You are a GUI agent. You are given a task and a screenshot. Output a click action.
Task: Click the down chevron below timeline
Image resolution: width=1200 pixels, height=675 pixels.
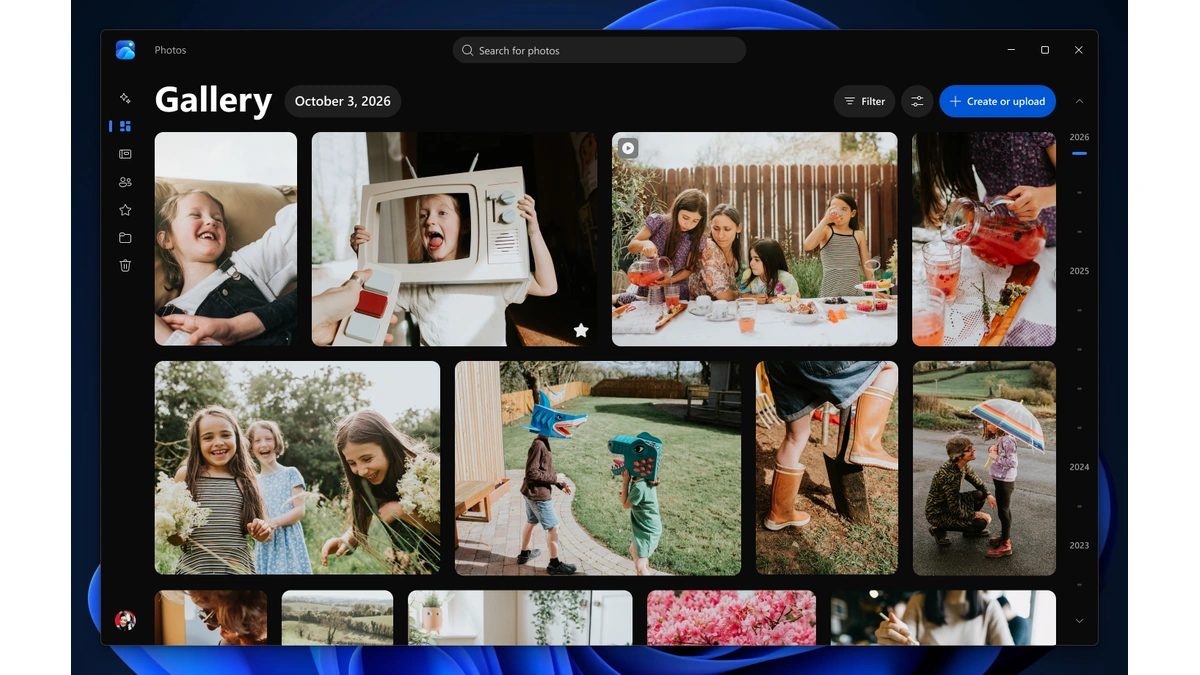click(x=1079, y=621)
